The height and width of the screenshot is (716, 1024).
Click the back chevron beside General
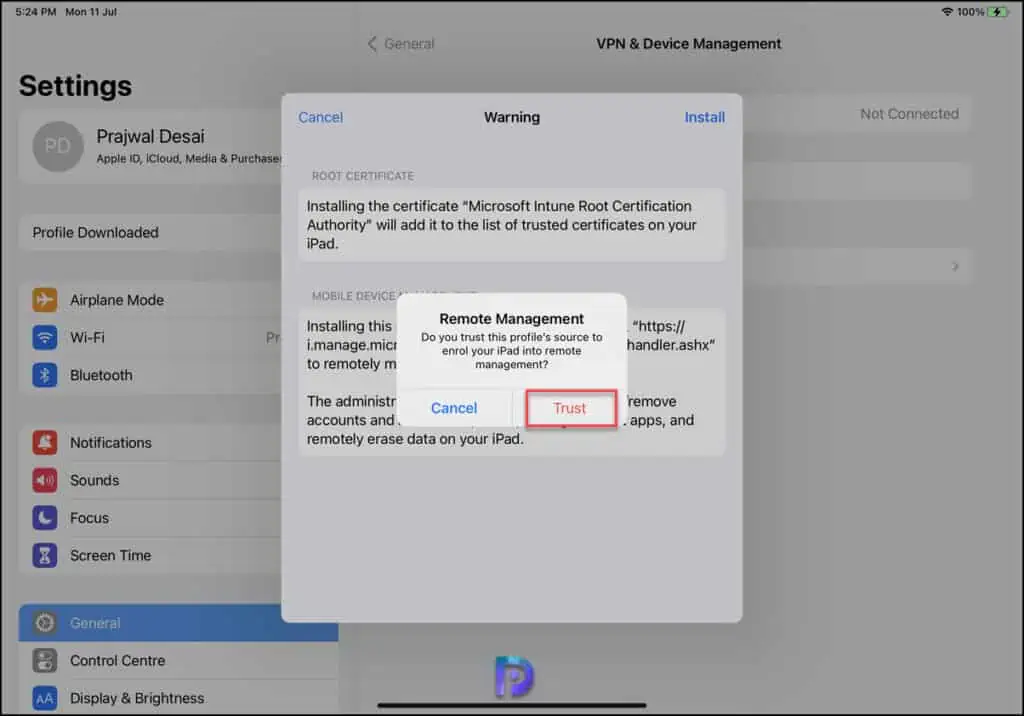click(372, 44)
